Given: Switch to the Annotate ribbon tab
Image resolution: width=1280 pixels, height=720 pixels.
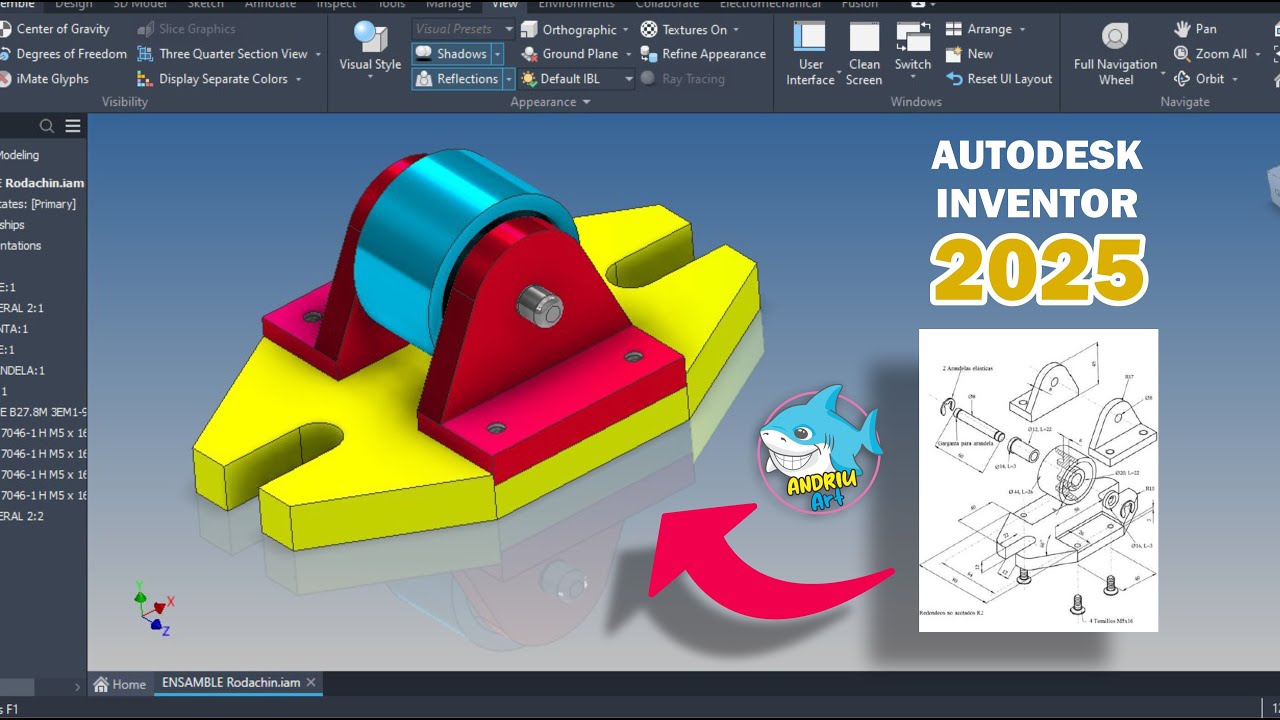Looking at the screenshot, I should point(271,5).
